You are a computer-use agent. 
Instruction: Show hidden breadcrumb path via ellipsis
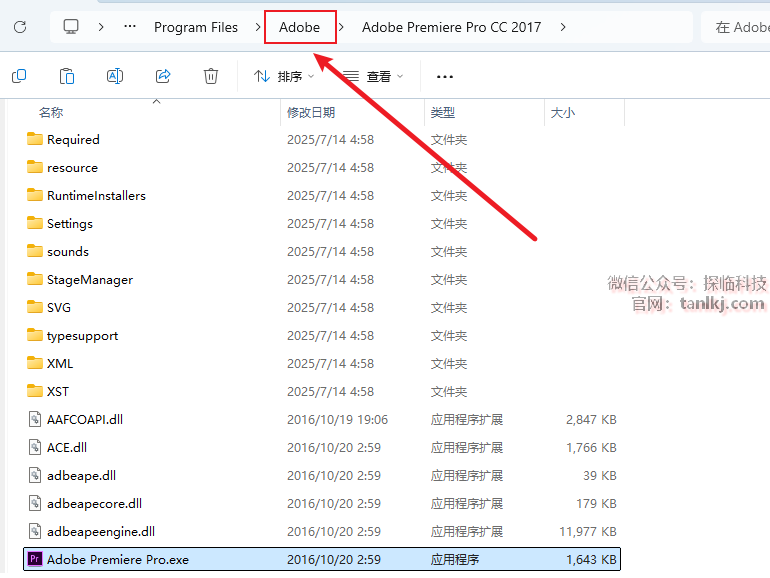(x=130, y=27)
